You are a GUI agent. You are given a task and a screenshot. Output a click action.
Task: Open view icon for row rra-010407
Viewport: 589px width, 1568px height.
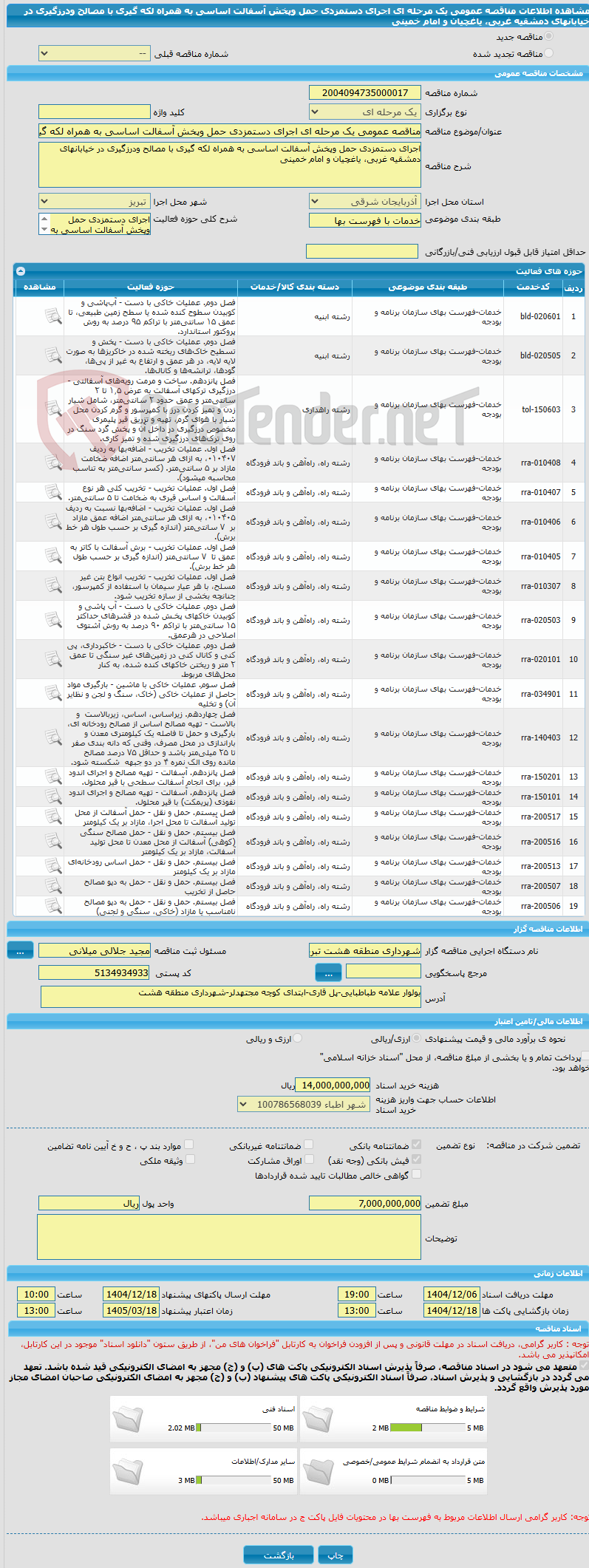tap(52, 492)
